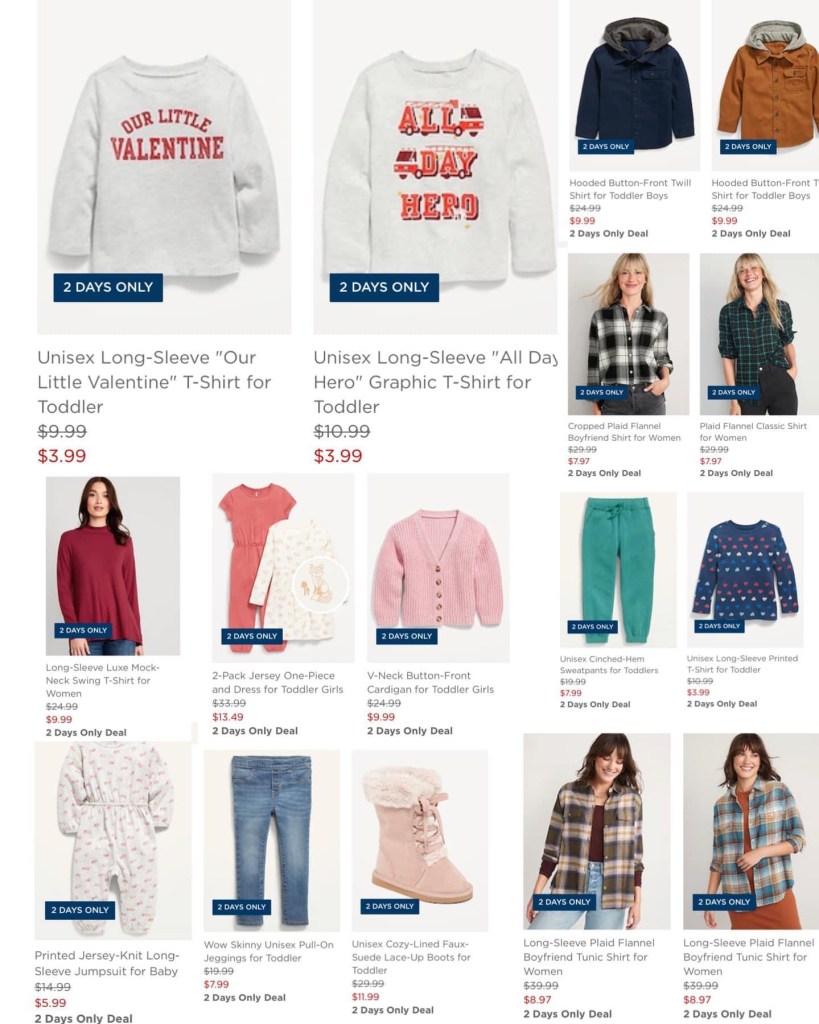Click the 2 Days Only badge on All Day Hero shirt
The height and width of the screenshot is (1024, 819).
click(x=384, y=287)
